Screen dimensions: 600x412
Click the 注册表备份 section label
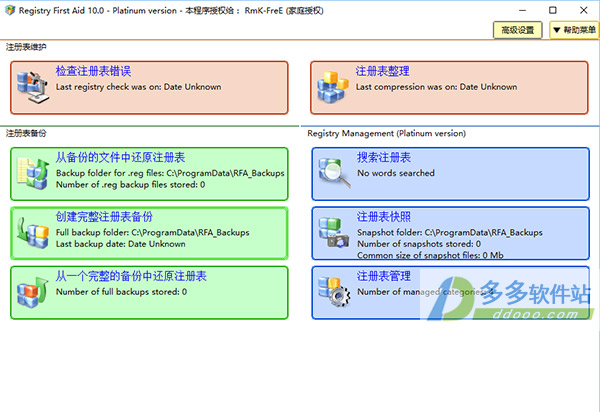coord(26,133)
